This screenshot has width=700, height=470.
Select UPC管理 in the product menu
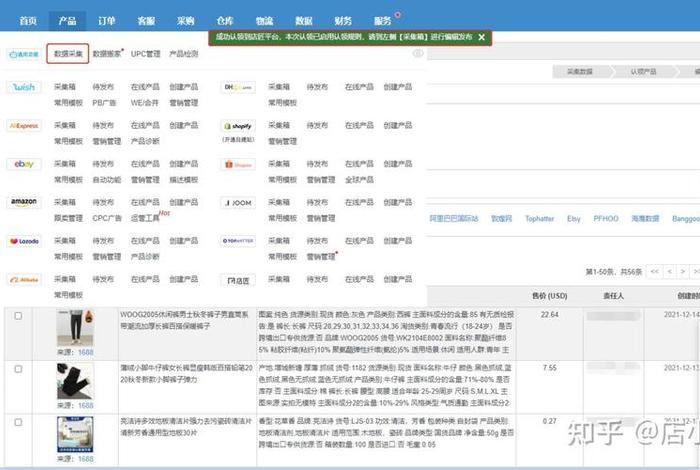tap(146, 54)
